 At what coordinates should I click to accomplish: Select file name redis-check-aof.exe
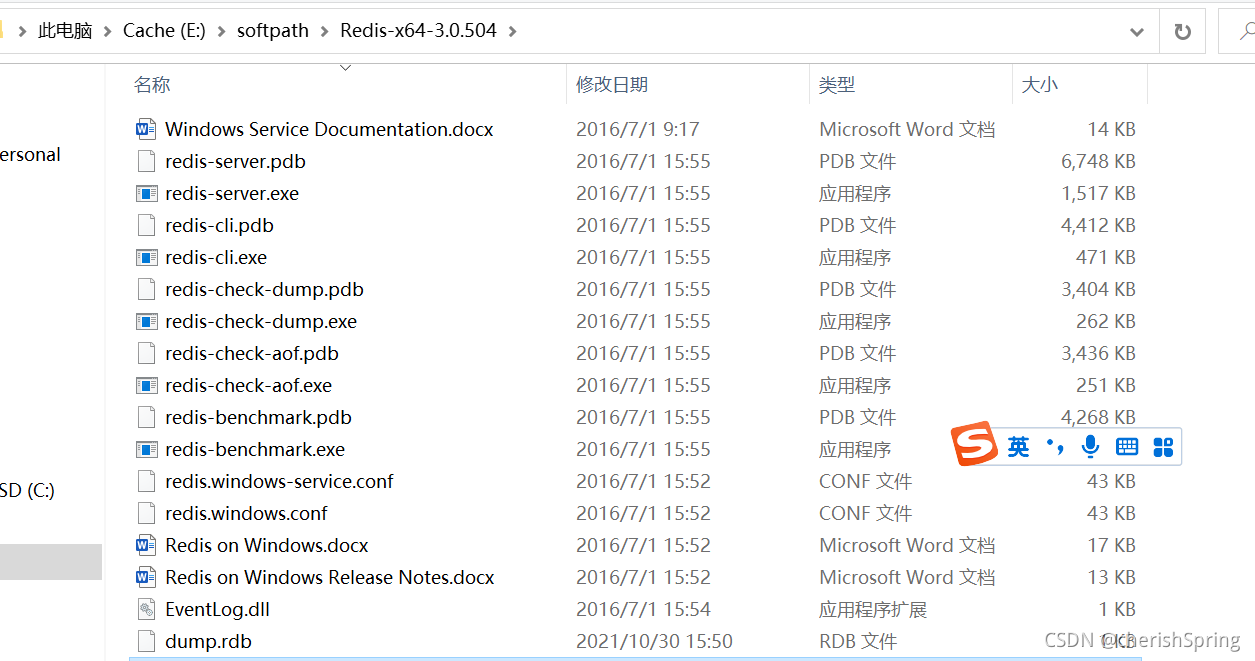click(248, 385)
